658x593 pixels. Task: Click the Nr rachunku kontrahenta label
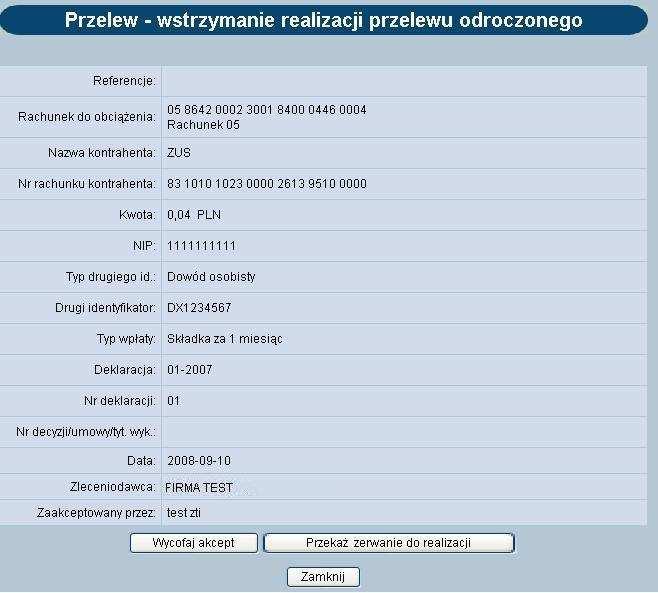(x=87, y=184)
